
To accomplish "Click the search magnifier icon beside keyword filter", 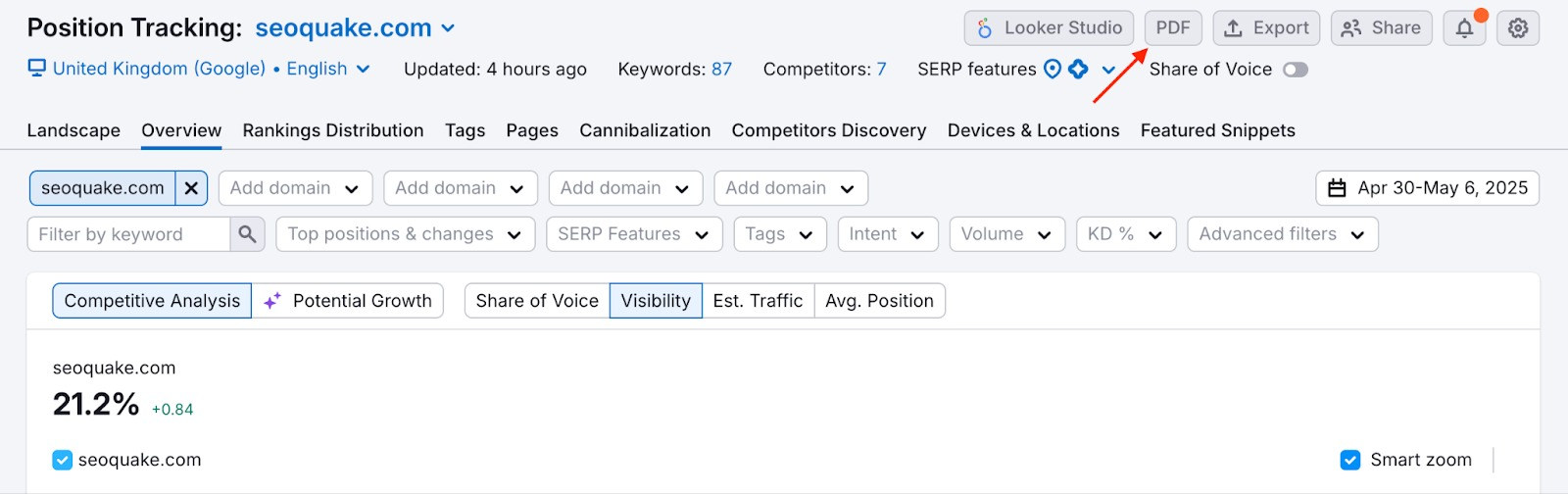I will (x=247, y=234).
